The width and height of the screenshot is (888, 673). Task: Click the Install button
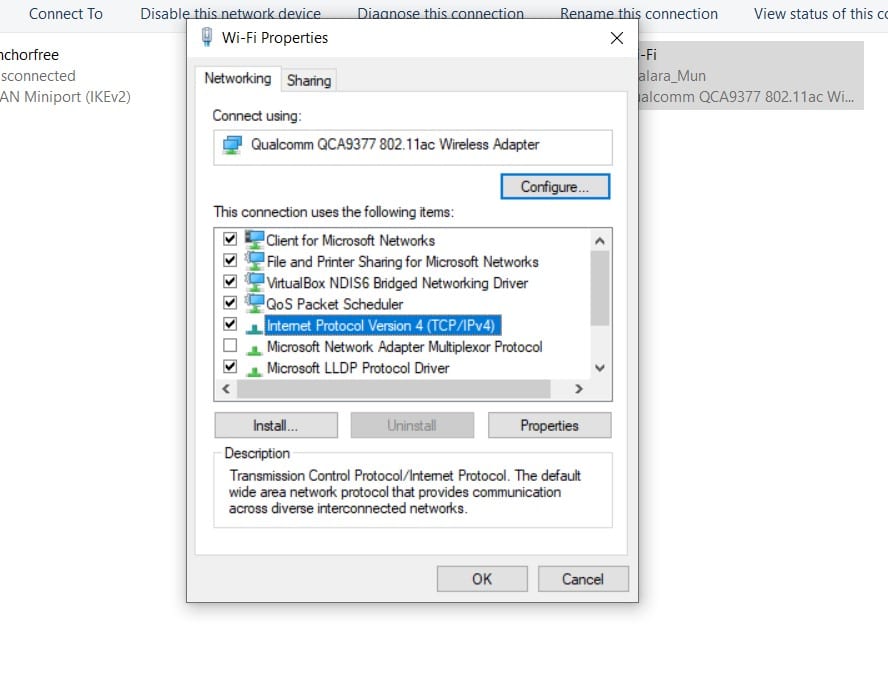[x=276, y=425]
